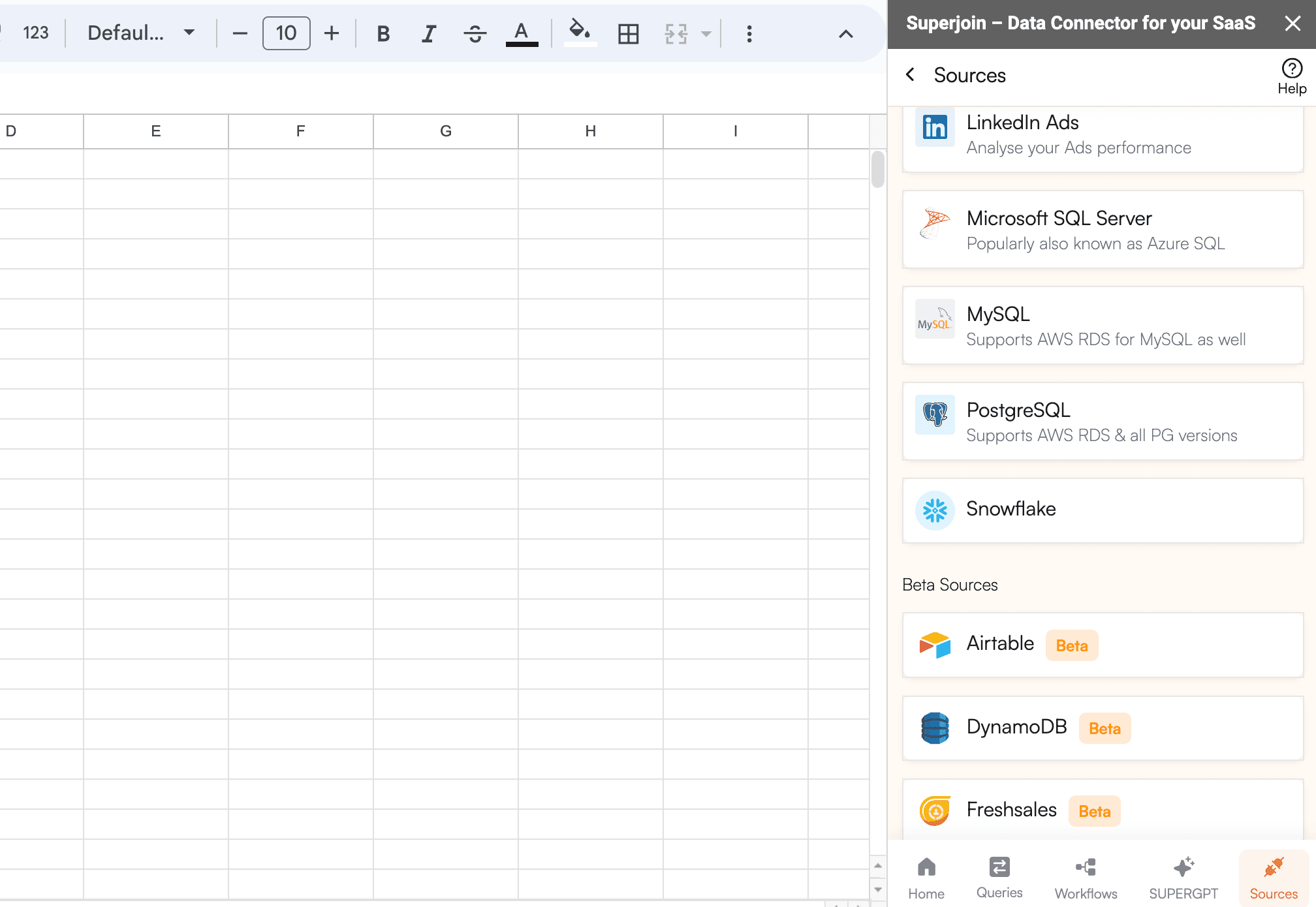
Task: Click the merge cells icon
Action: coord(676,33)
